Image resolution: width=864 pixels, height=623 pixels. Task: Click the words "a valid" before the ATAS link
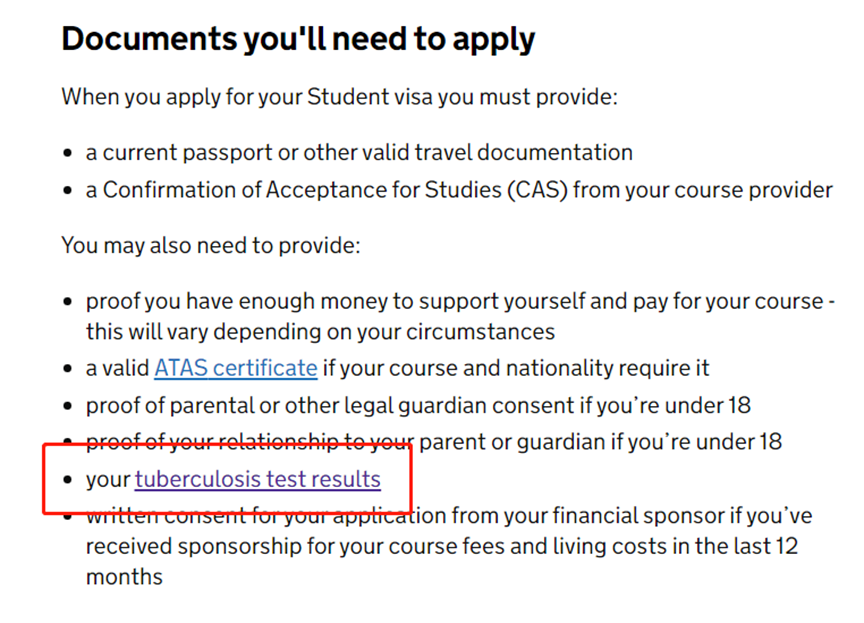coord(117,368)
